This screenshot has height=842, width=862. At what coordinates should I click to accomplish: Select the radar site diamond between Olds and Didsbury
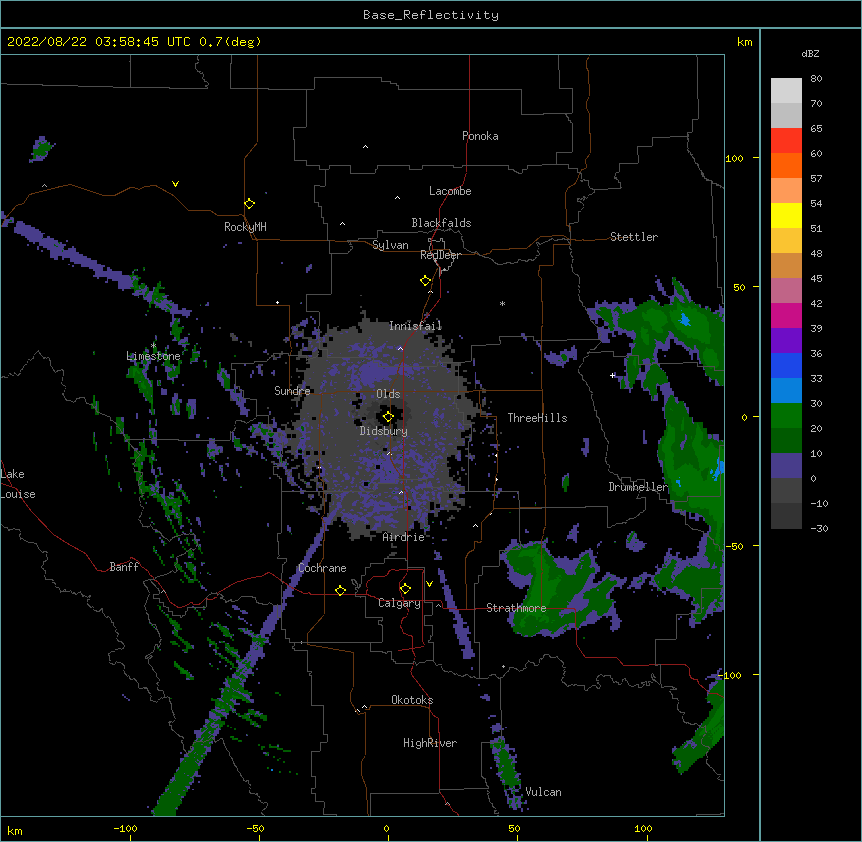(388, 417)
